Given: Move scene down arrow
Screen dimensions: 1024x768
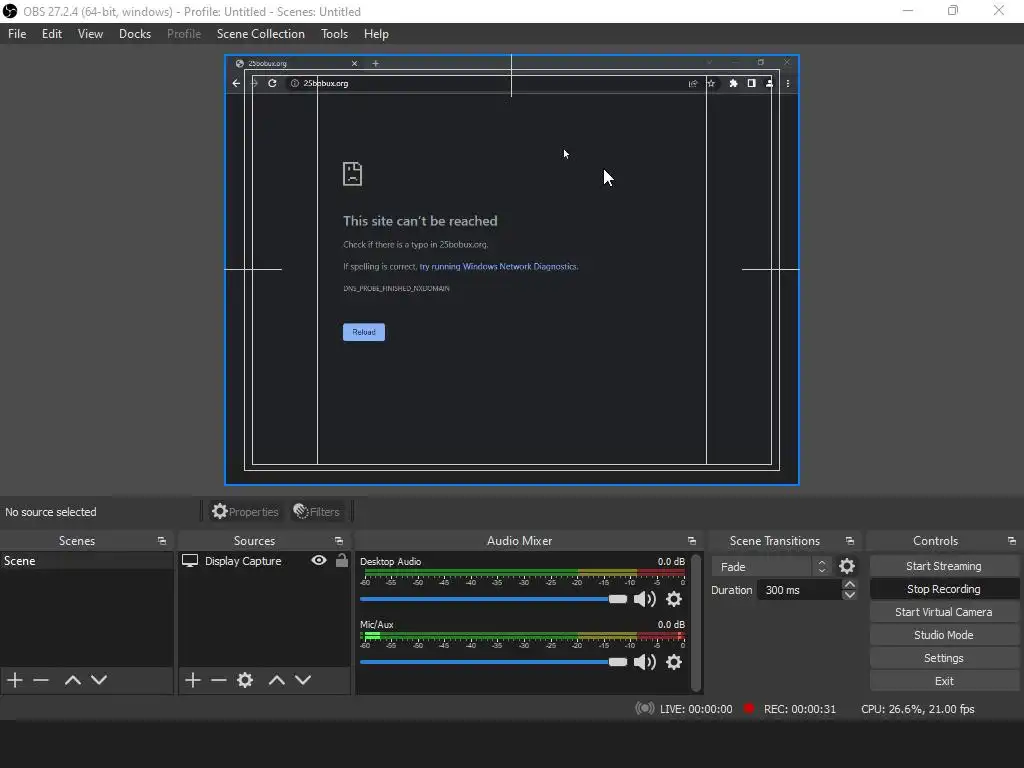Looking at the screenshot, I should pos(99,680).
